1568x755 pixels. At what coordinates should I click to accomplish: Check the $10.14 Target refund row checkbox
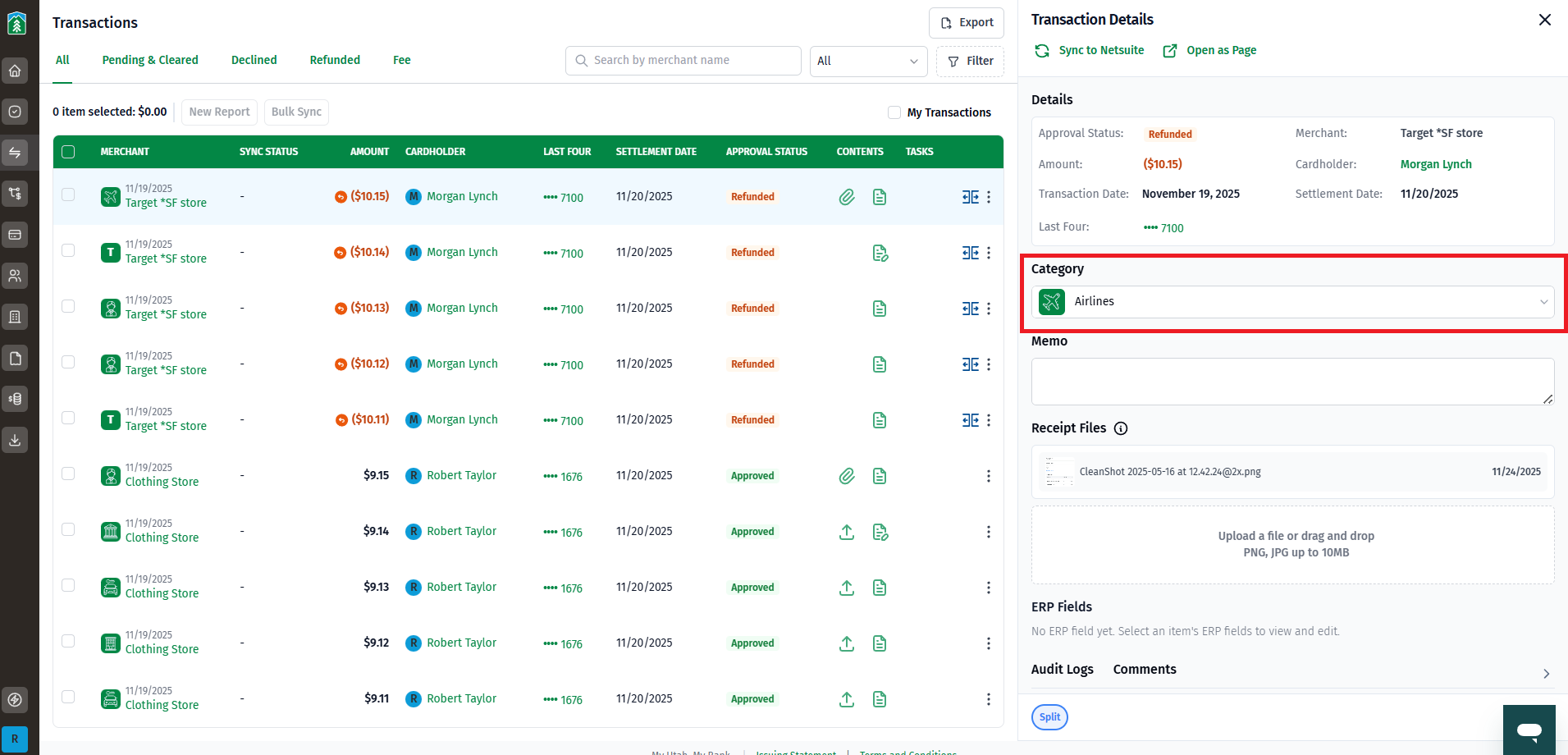tap(68, 250)
